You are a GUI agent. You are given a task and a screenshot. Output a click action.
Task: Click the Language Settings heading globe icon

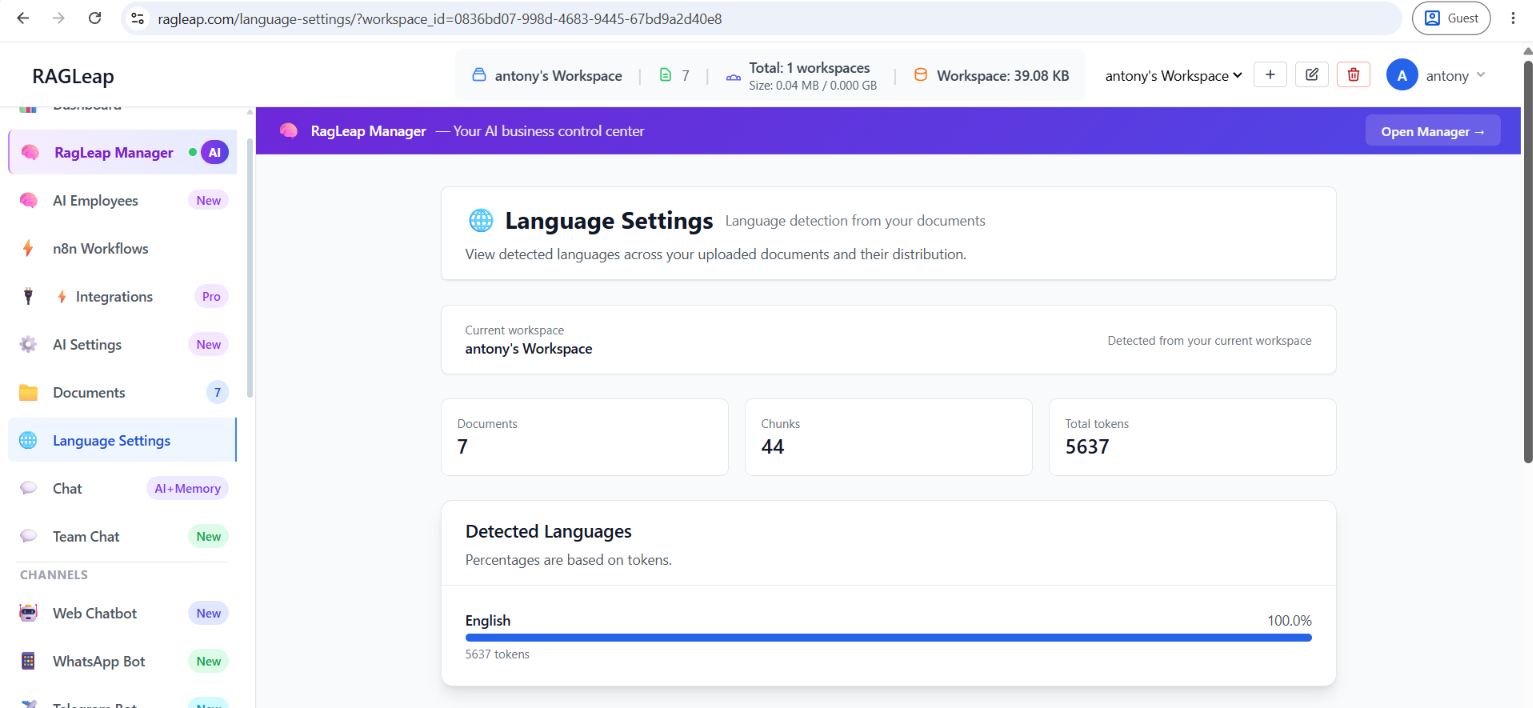[481, 220]
